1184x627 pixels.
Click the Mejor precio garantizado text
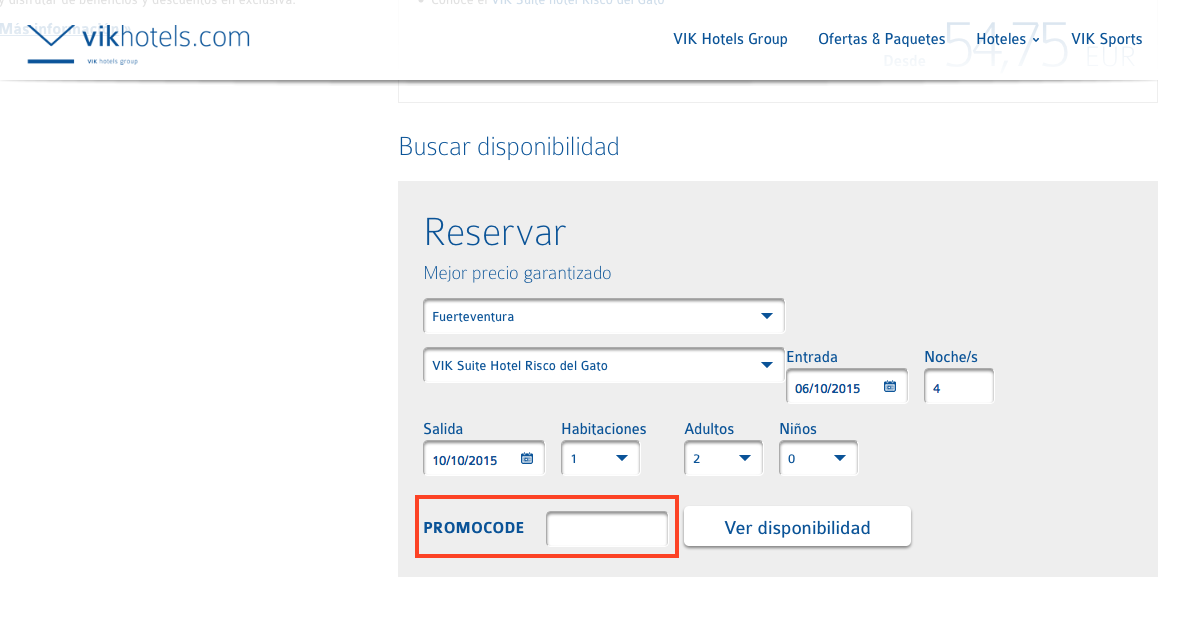coord(517,273)
